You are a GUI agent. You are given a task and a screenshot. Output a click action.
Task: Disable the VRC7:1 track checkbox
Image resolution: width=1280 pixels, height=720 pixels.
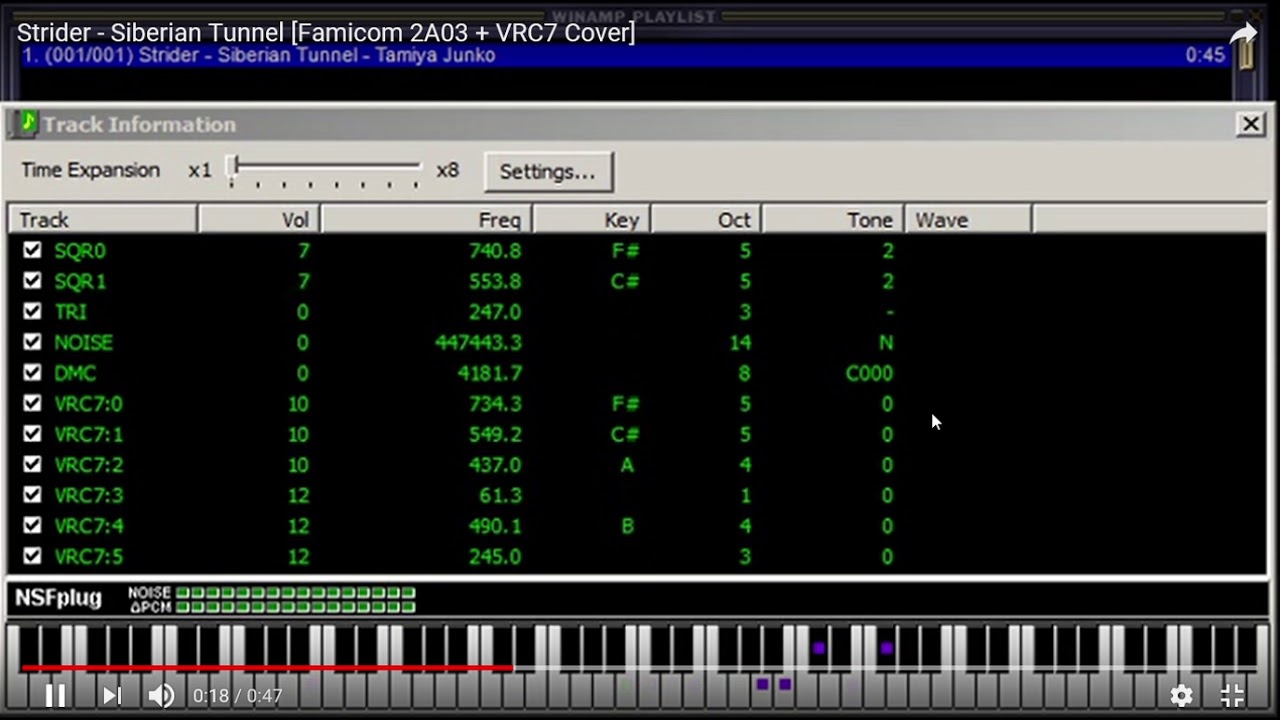32,434
